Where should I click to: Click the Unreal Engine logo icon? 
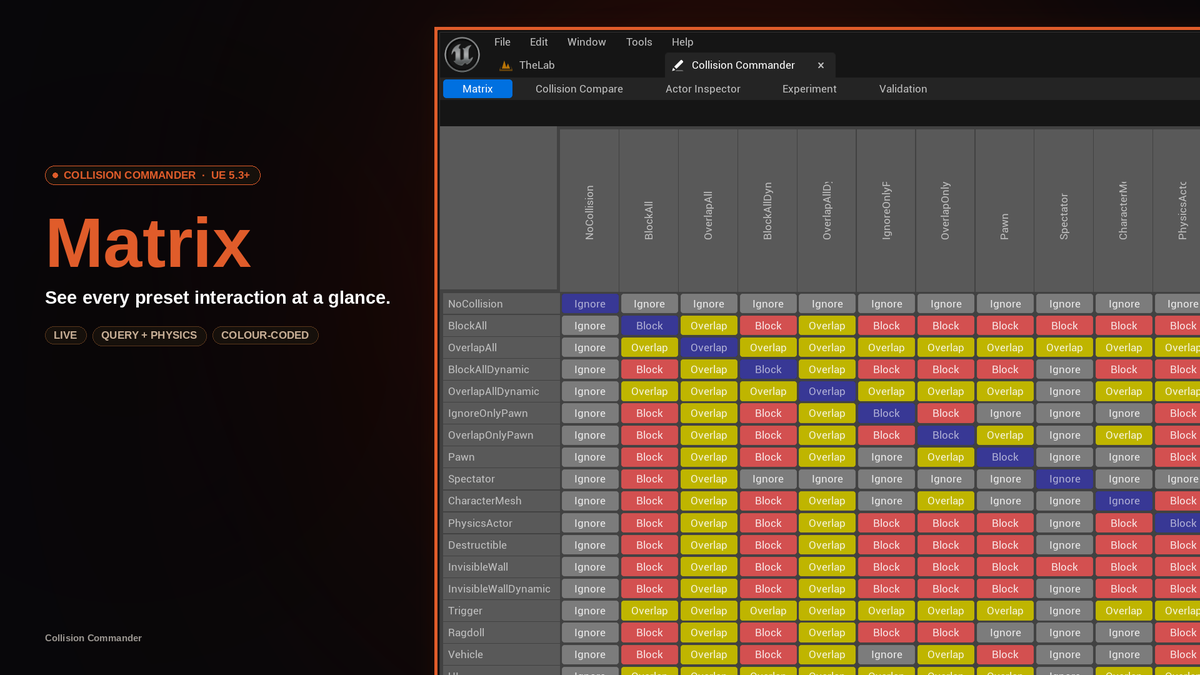coord(462,54)
